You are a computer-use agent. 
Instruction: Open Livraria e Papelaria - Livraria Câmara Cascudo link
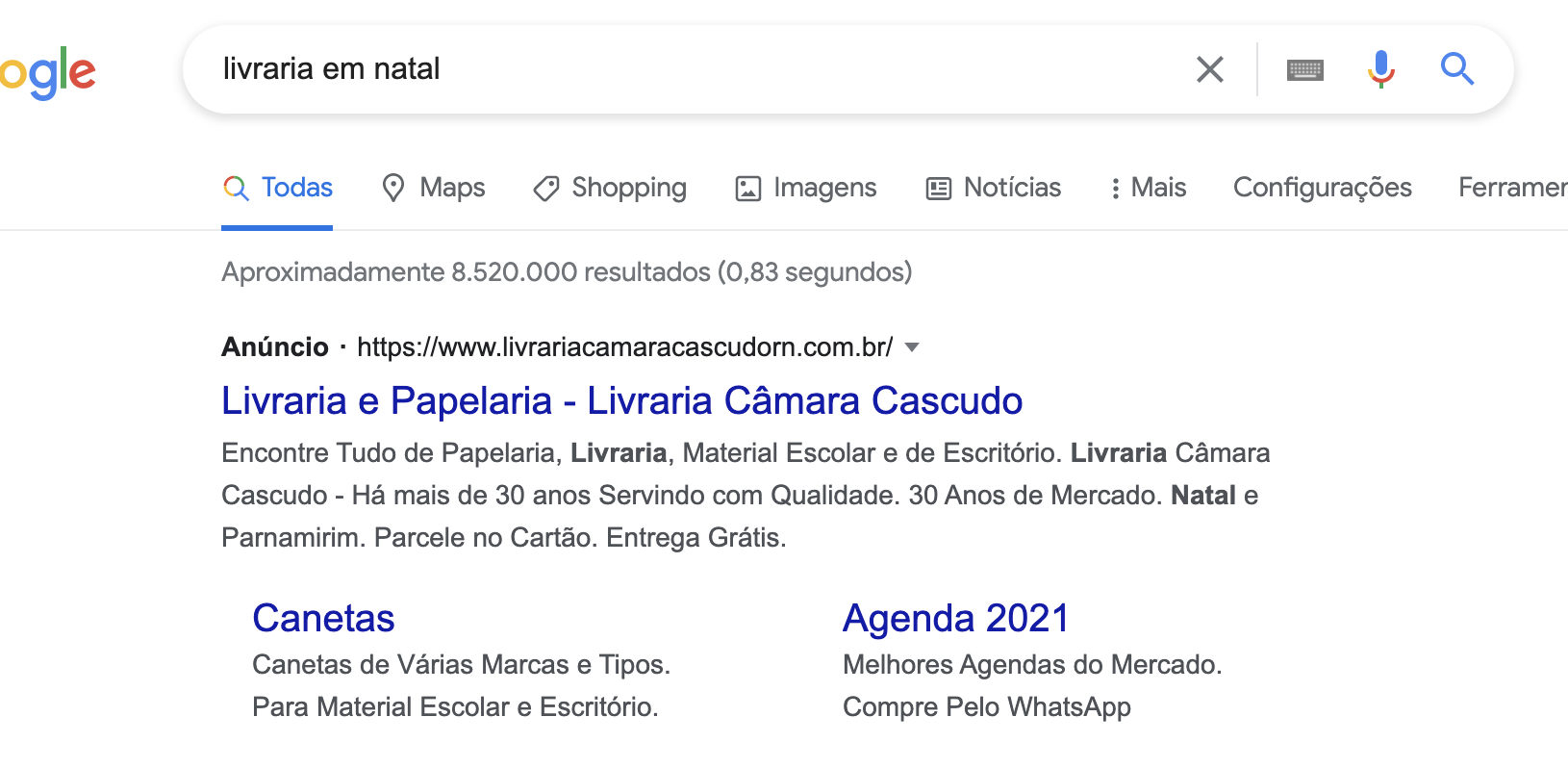[621, 401]
